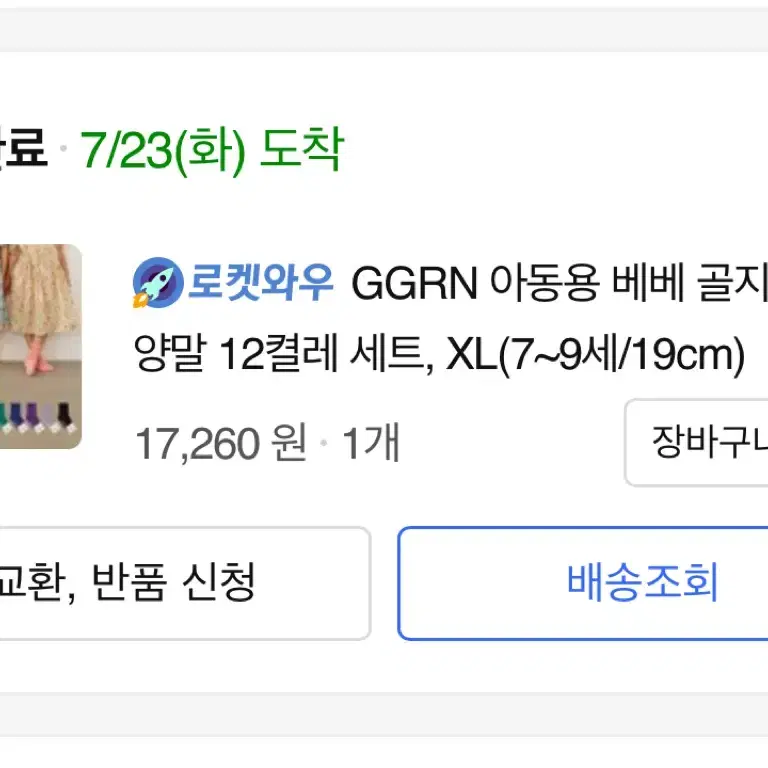Track the delivery with 배송조회 button
This screenshot has height=768, width=768.
pyautogui.click(x=583, y=583)
